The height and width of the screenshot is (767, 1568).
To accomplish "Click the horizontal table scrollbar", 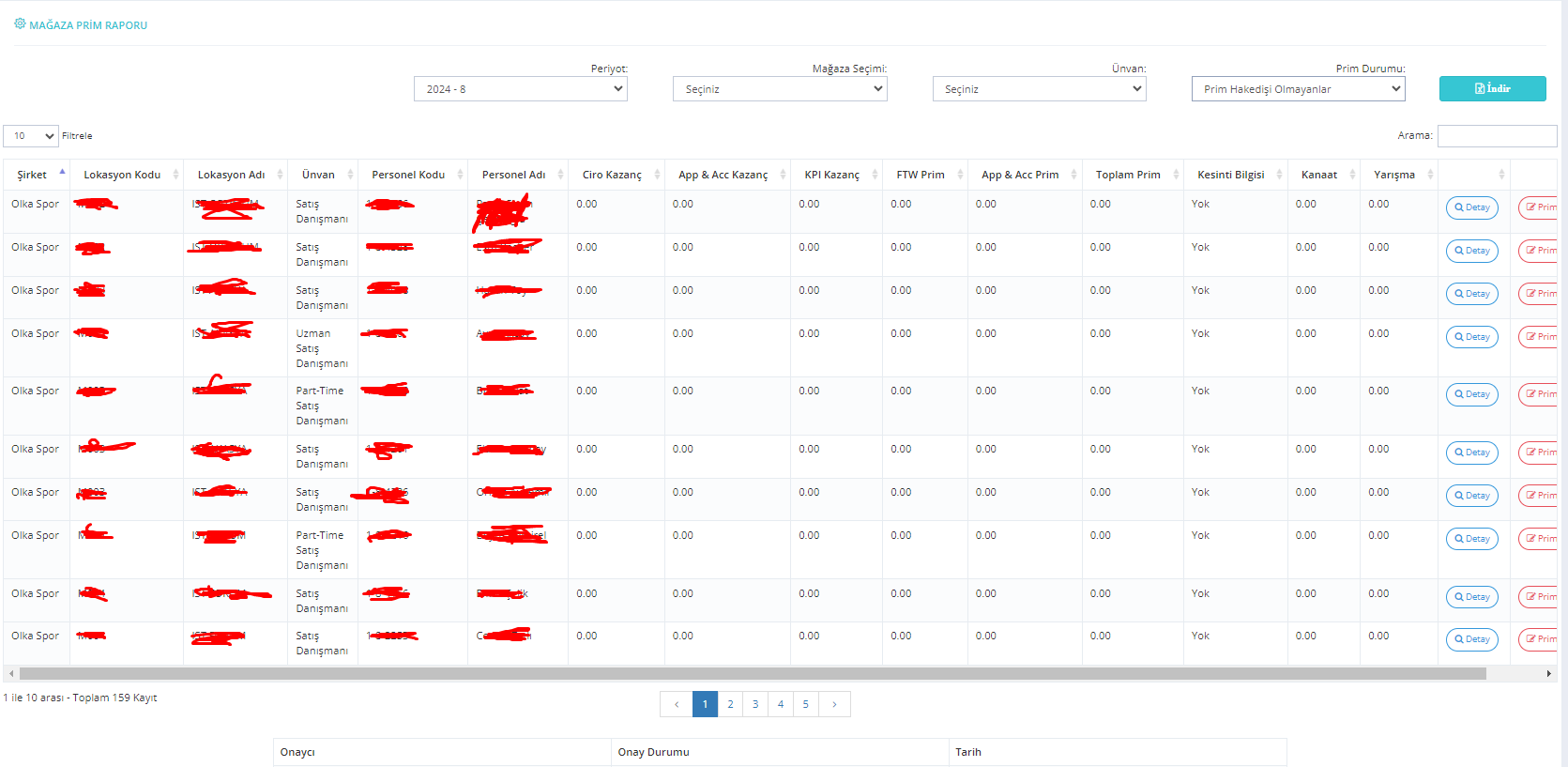I will 753,673.
